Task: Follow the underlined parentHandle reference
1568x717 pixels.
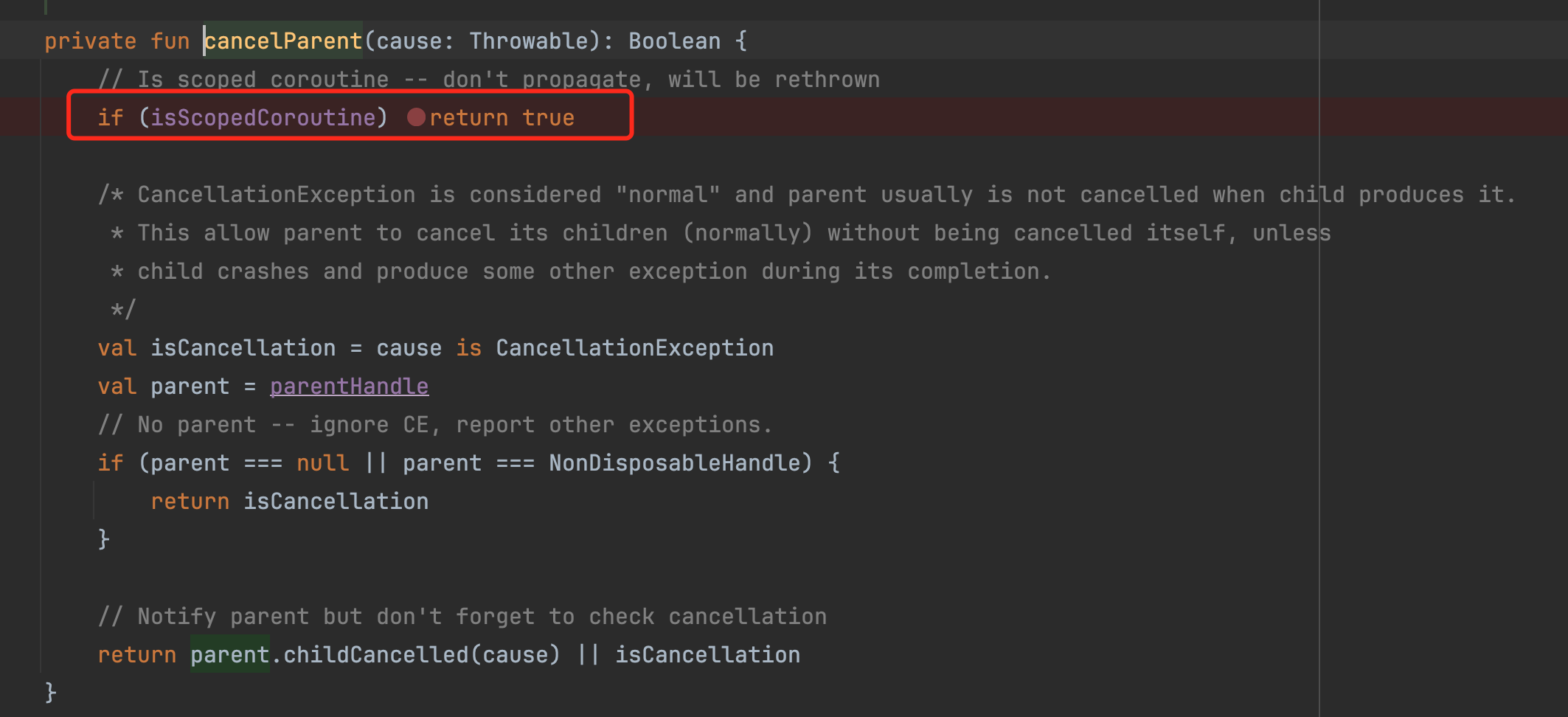Action: point(349,387)
